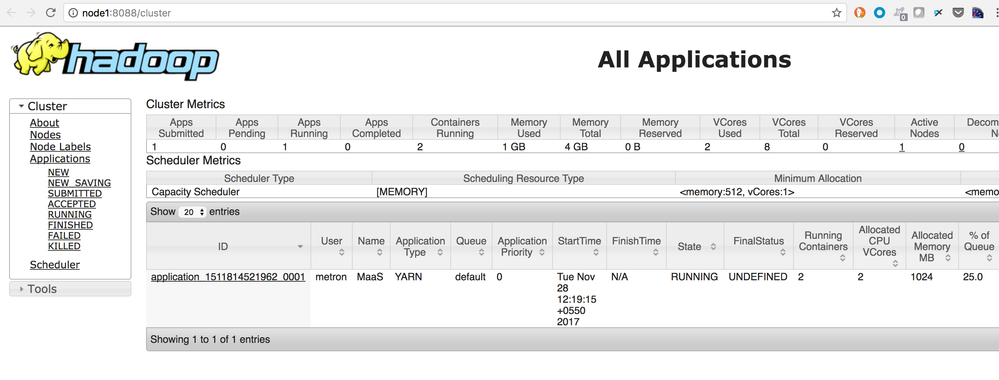Open the Nodes link in sidebar
The width and height of the screenshot is (999, 380).
point(45,135)
